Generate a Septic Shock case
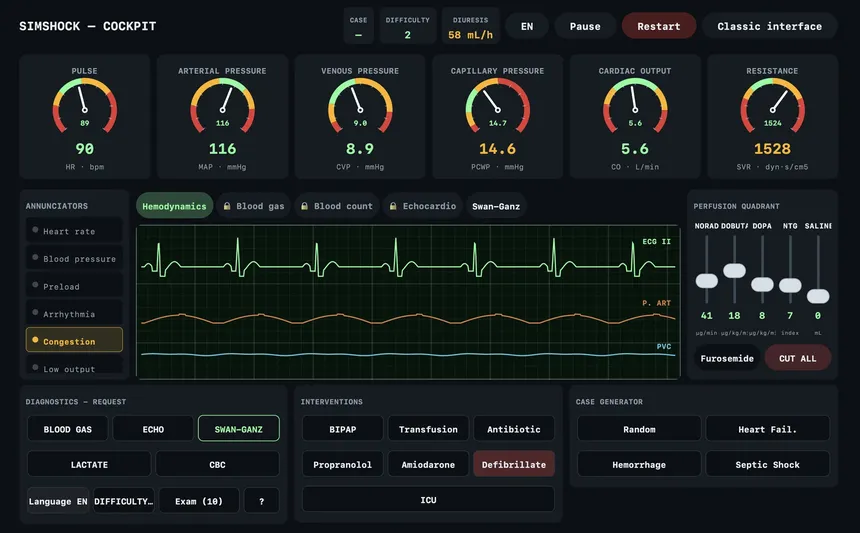Viewport: 860px width, 533px height. tap(767, 464)
